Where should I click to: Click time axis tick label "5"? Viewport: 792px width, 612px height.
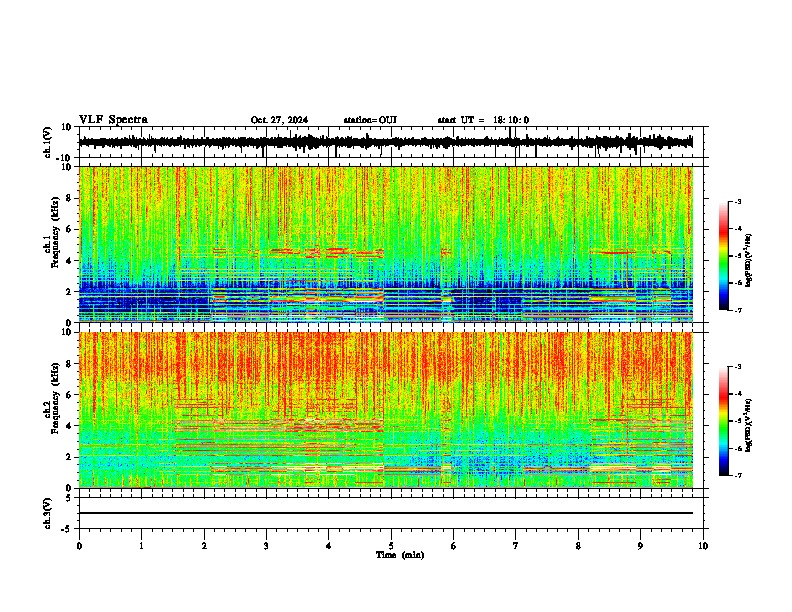coord(391,546)
